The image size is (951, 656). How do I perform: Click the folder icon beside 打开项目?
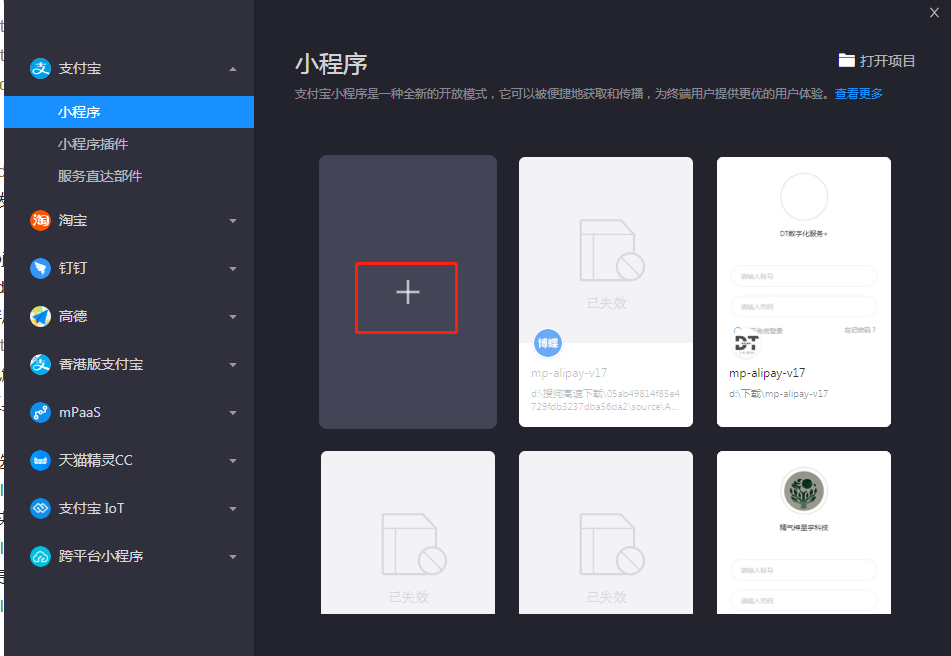point(847,60)
